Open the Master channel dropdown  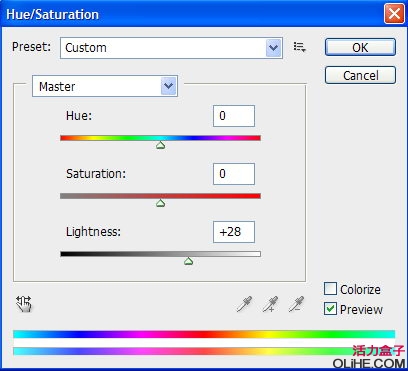point(105,86)
